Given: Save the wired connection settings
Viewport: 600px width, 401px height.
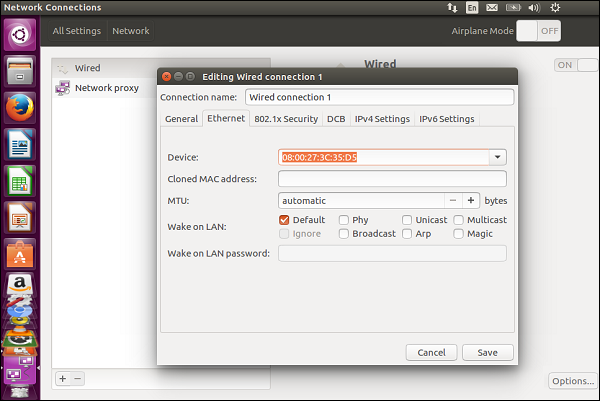Looking at the screenshot, I should click(x=487, y=352).
